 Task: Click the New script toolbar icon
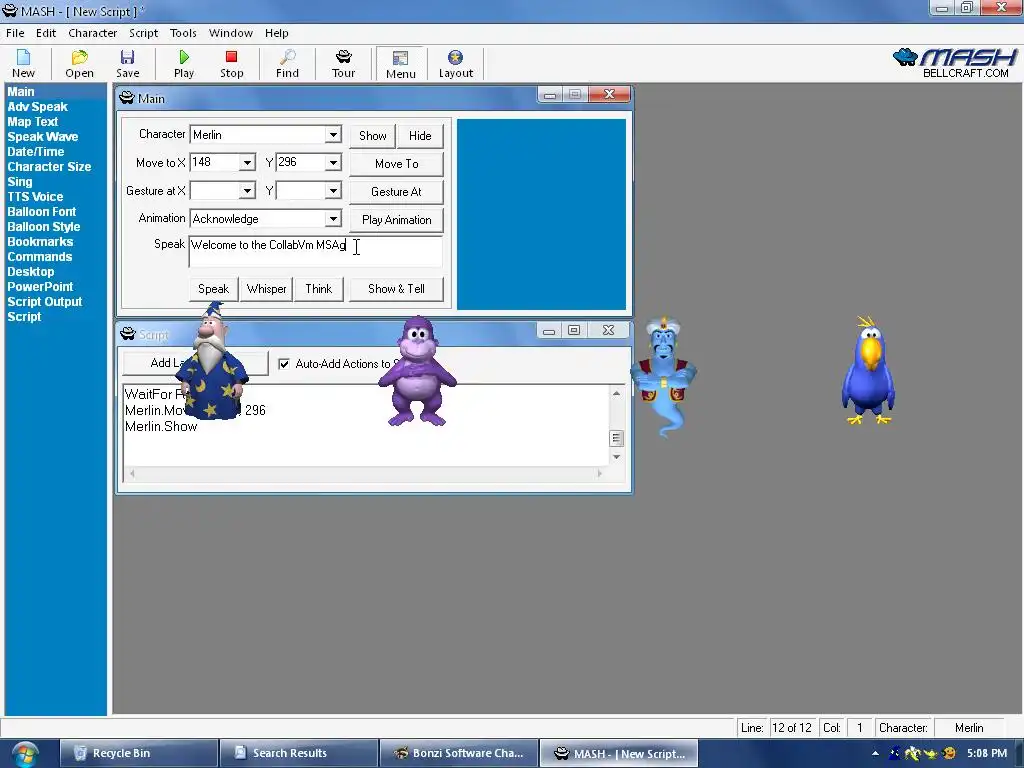click(23, 64)
